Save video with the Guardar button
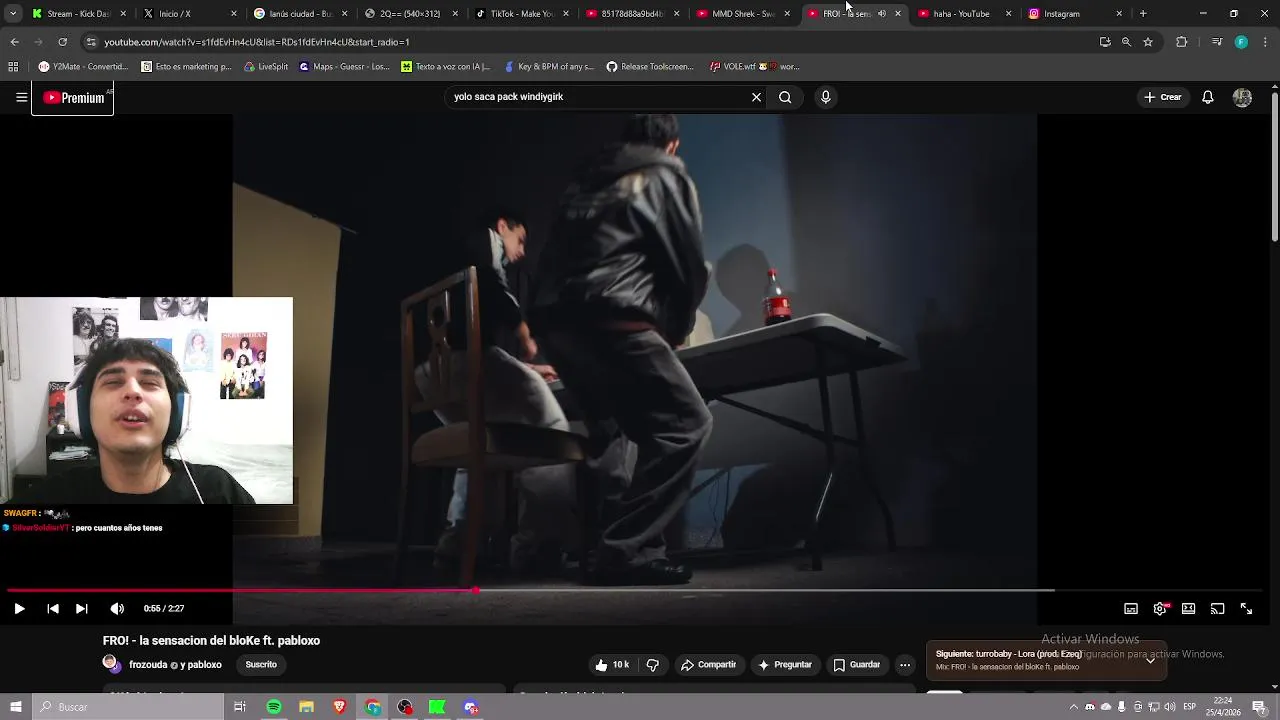 click(x=857, y=665)
